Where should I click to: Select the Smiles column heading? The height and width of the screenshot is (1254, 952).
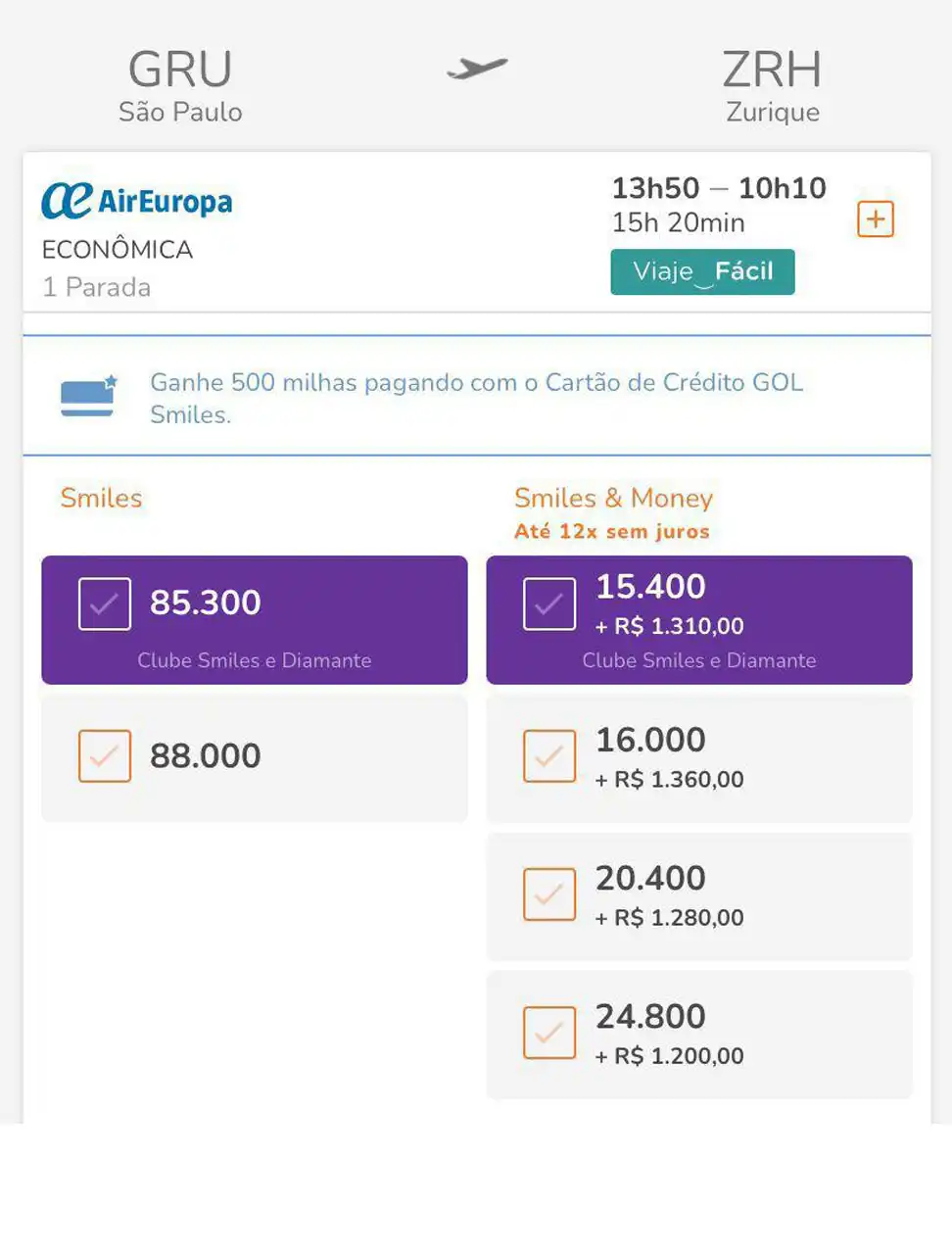101,498
